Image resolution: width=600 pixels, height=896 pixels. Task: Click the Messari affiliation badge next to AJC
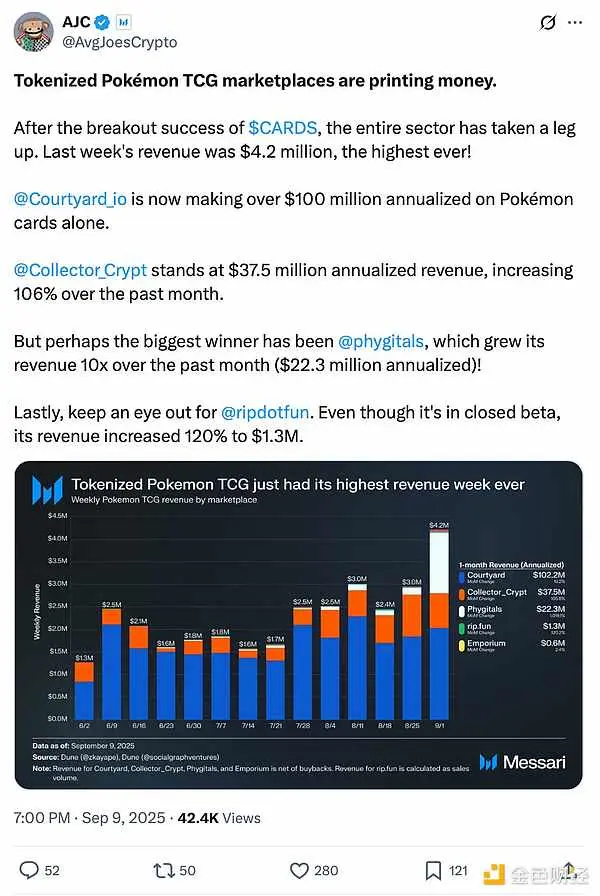(123, 22)
